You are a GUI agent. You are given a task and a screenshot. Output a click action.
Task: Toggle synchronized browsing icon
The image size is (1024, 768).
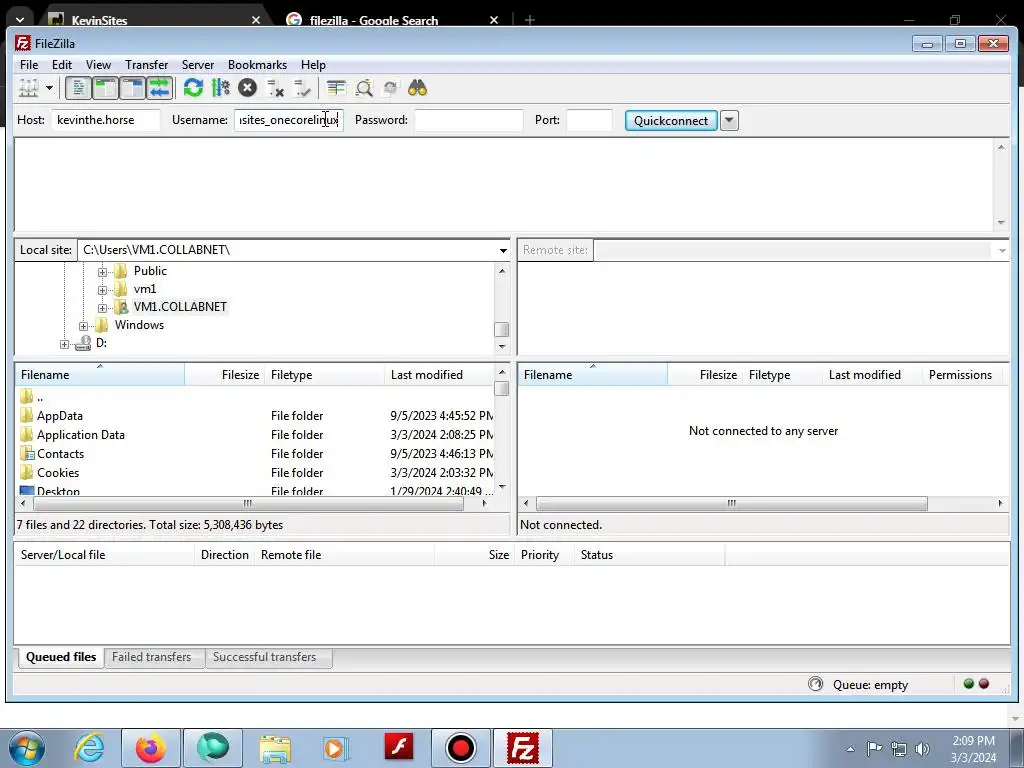[391, 88]
